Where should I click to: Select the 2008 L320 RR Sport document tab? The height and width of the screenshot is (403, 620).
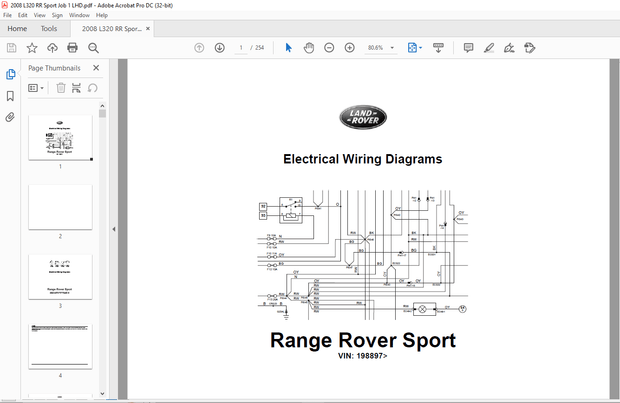point(112,28)
